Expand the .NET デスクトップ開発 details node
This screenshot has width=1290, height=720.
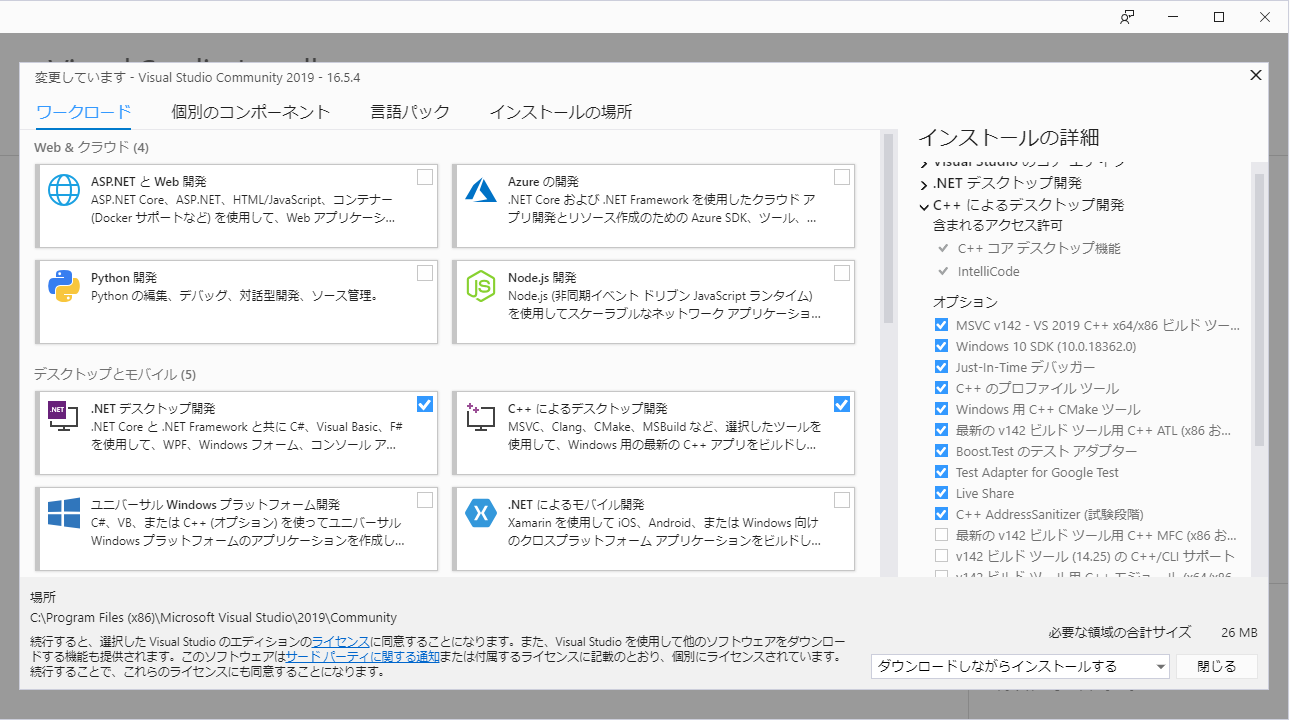pos(924,184)
